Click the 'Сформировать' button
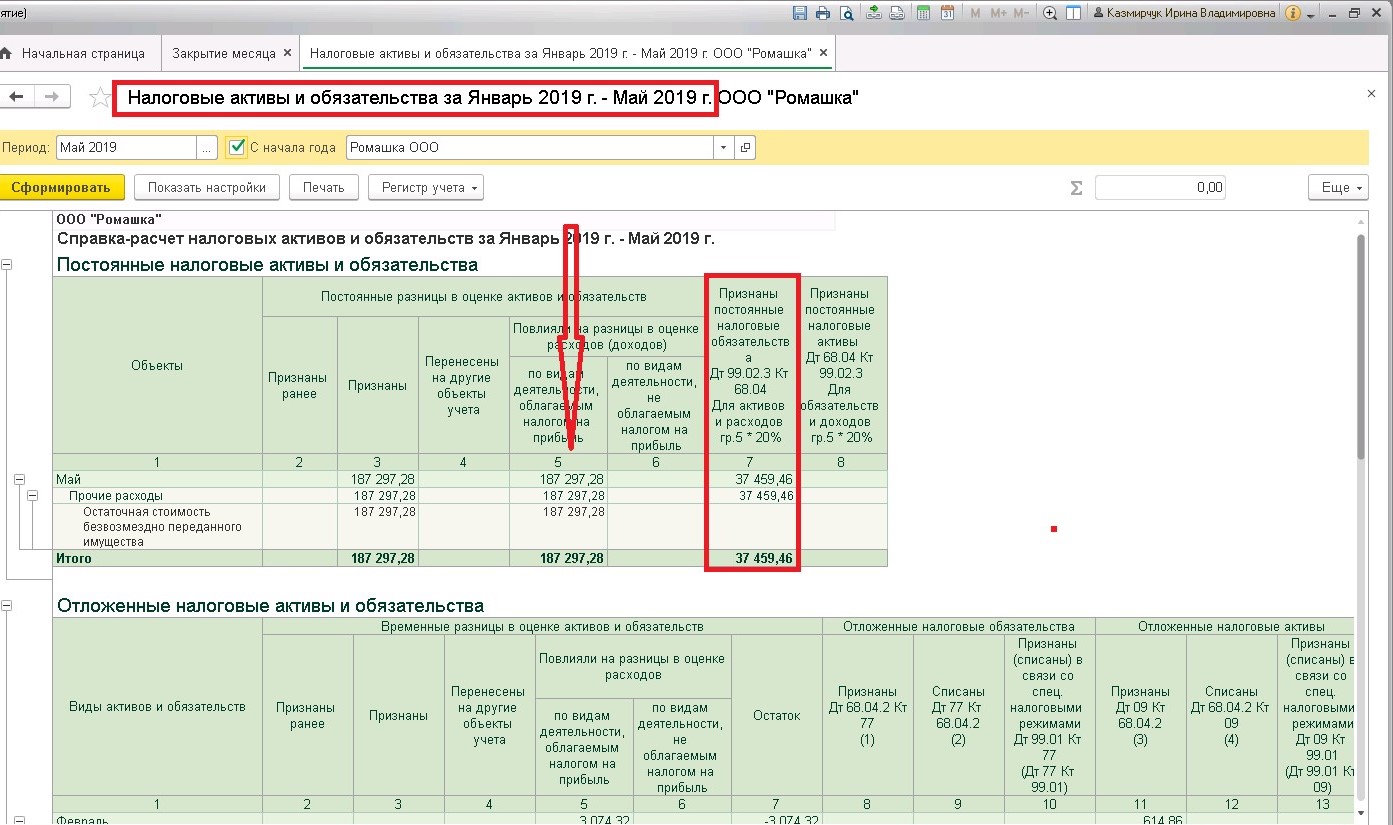This screenshot has width=1393, height=825. point(62,187)
